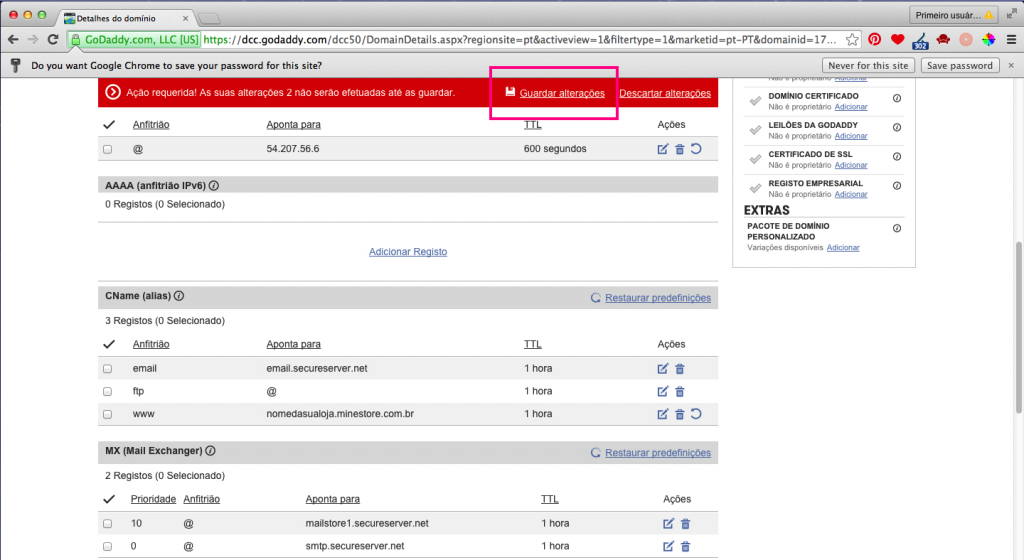
Task: Click Save password button
Action: click(x=959, y=65)
